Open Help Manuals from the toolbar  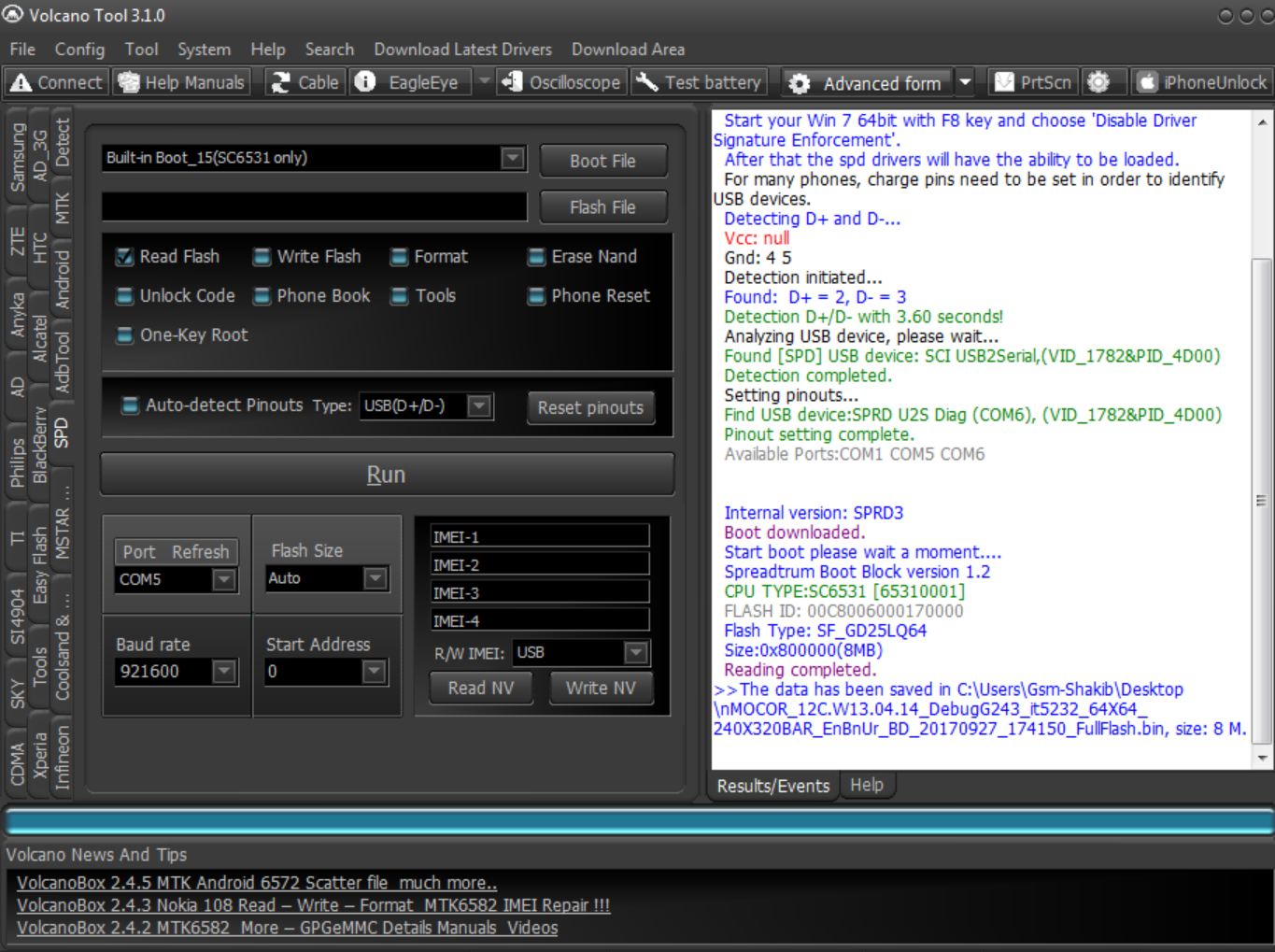pos(180,83)
